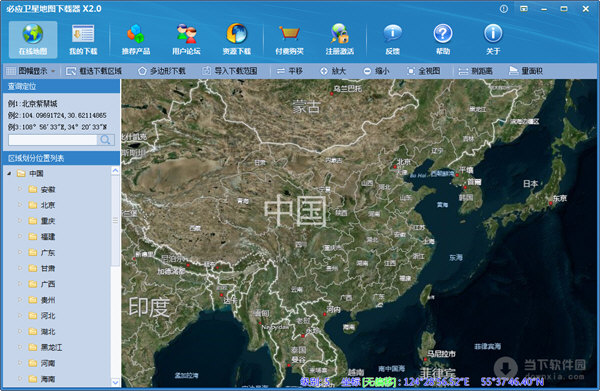The width and height of the screenshot is (600, 391).
Task: Select 贵州 in region list
Action: tap(48, 300)
